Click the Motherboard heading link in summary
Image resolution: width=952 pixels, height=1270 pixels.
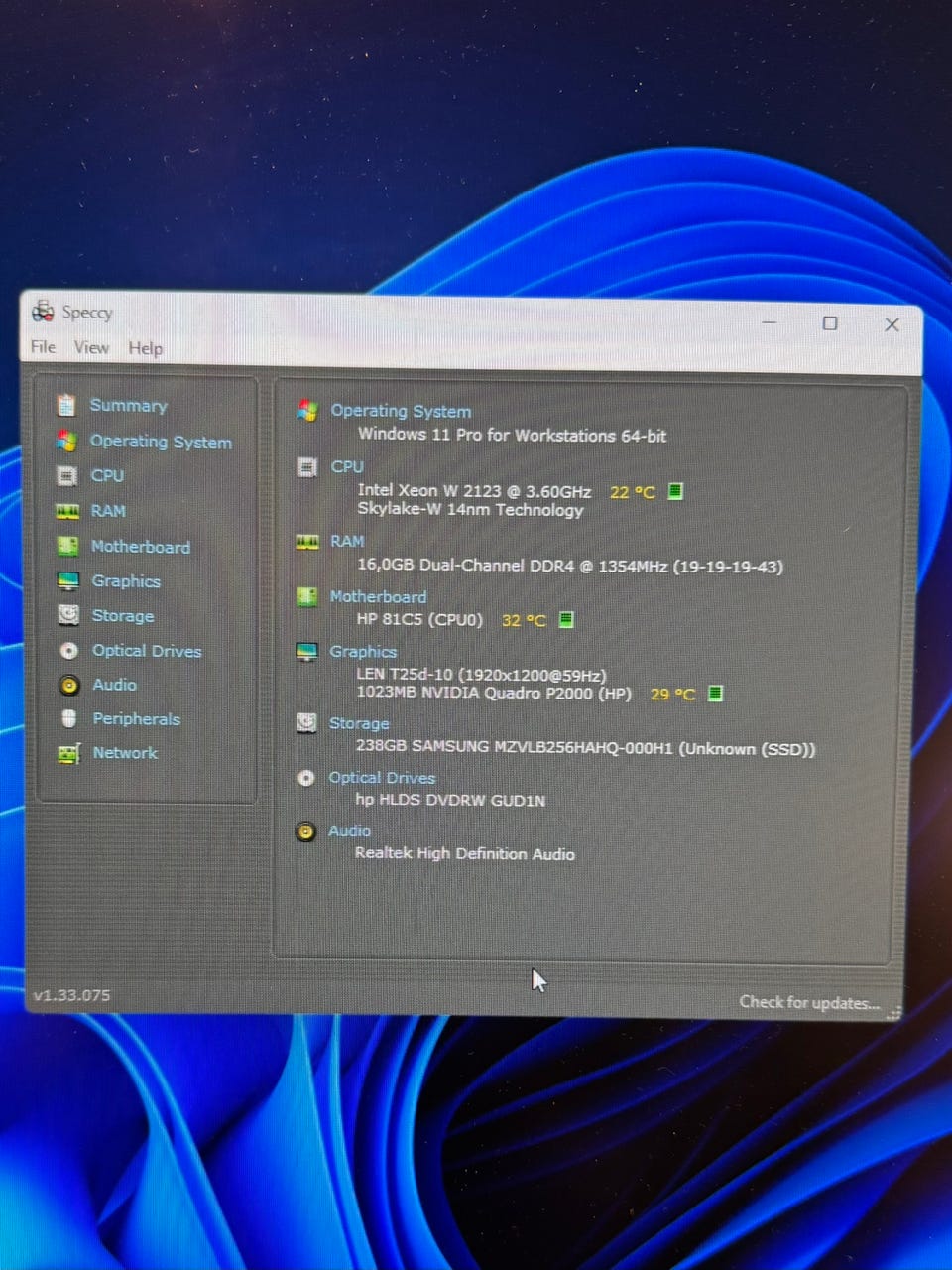378,596
